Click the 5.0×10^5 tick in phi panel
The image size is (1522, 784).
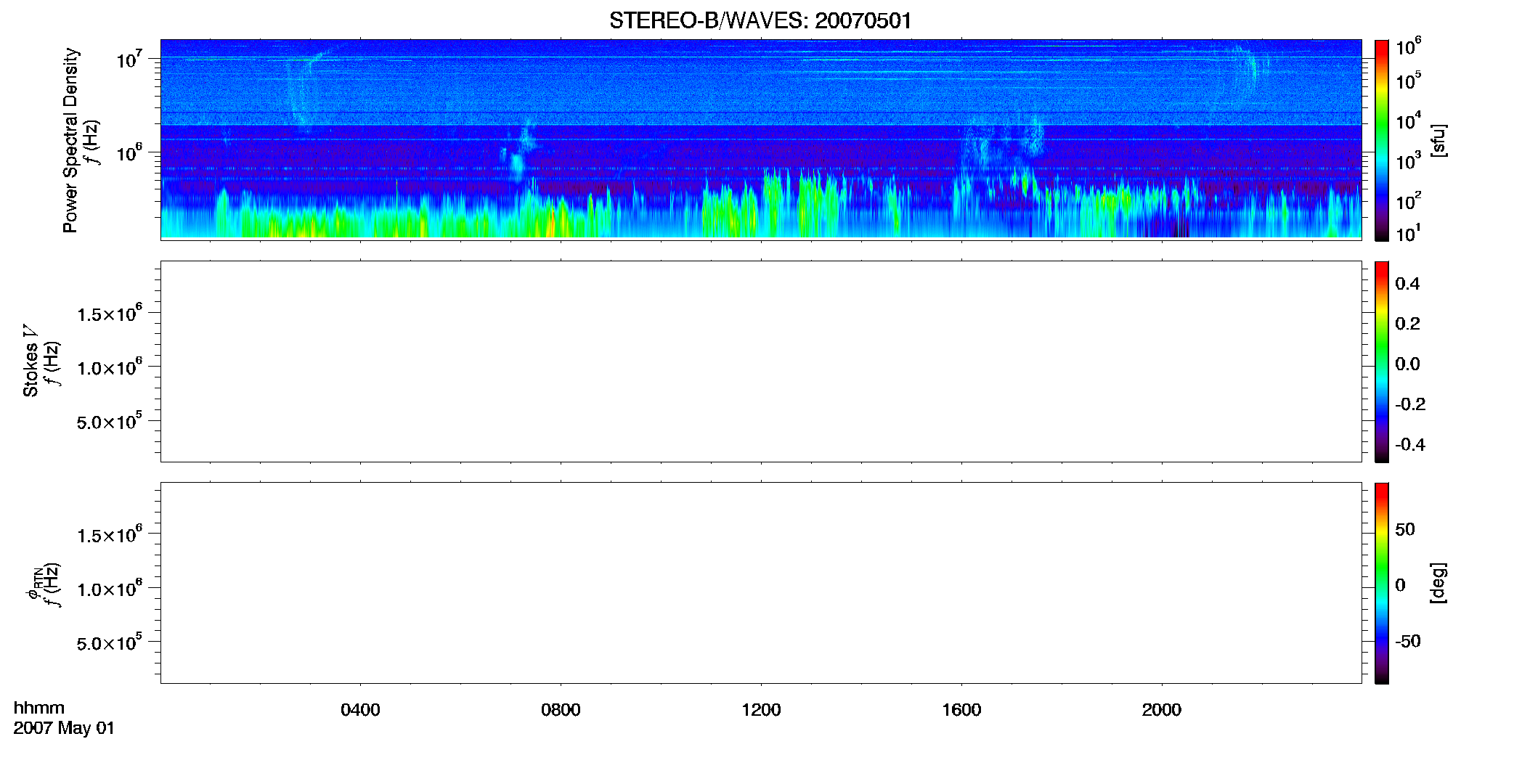[110, 643]
